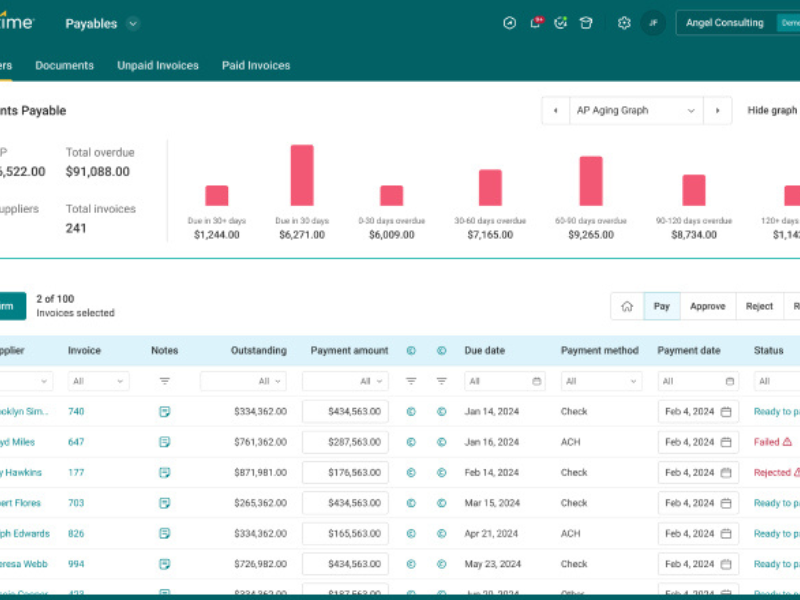Click the Hide graph button
This screenshot has height=600, width=800.
[772, 111]
